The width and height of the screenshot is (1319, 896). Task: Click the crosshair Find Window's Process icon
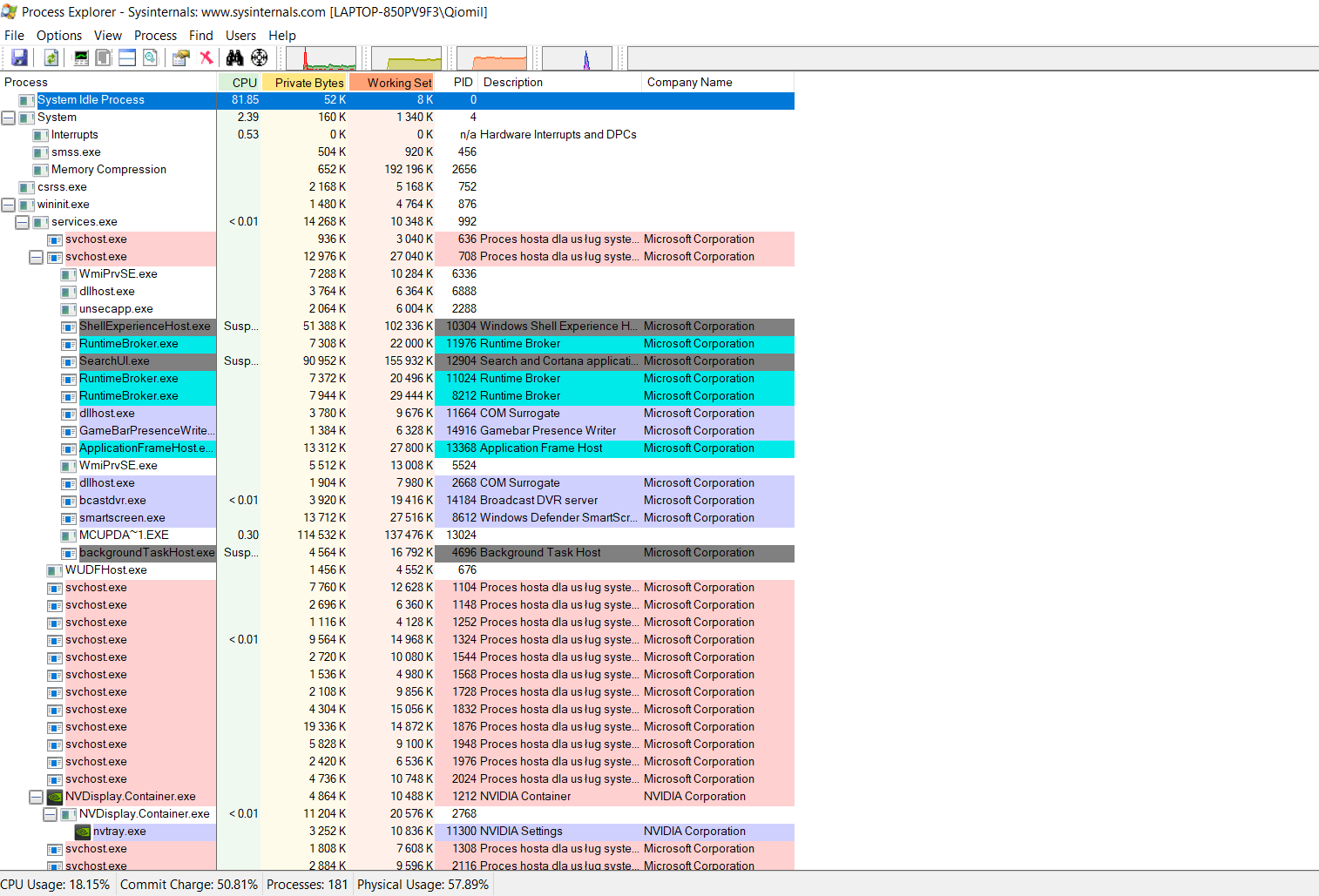click(x=260, y=57)
